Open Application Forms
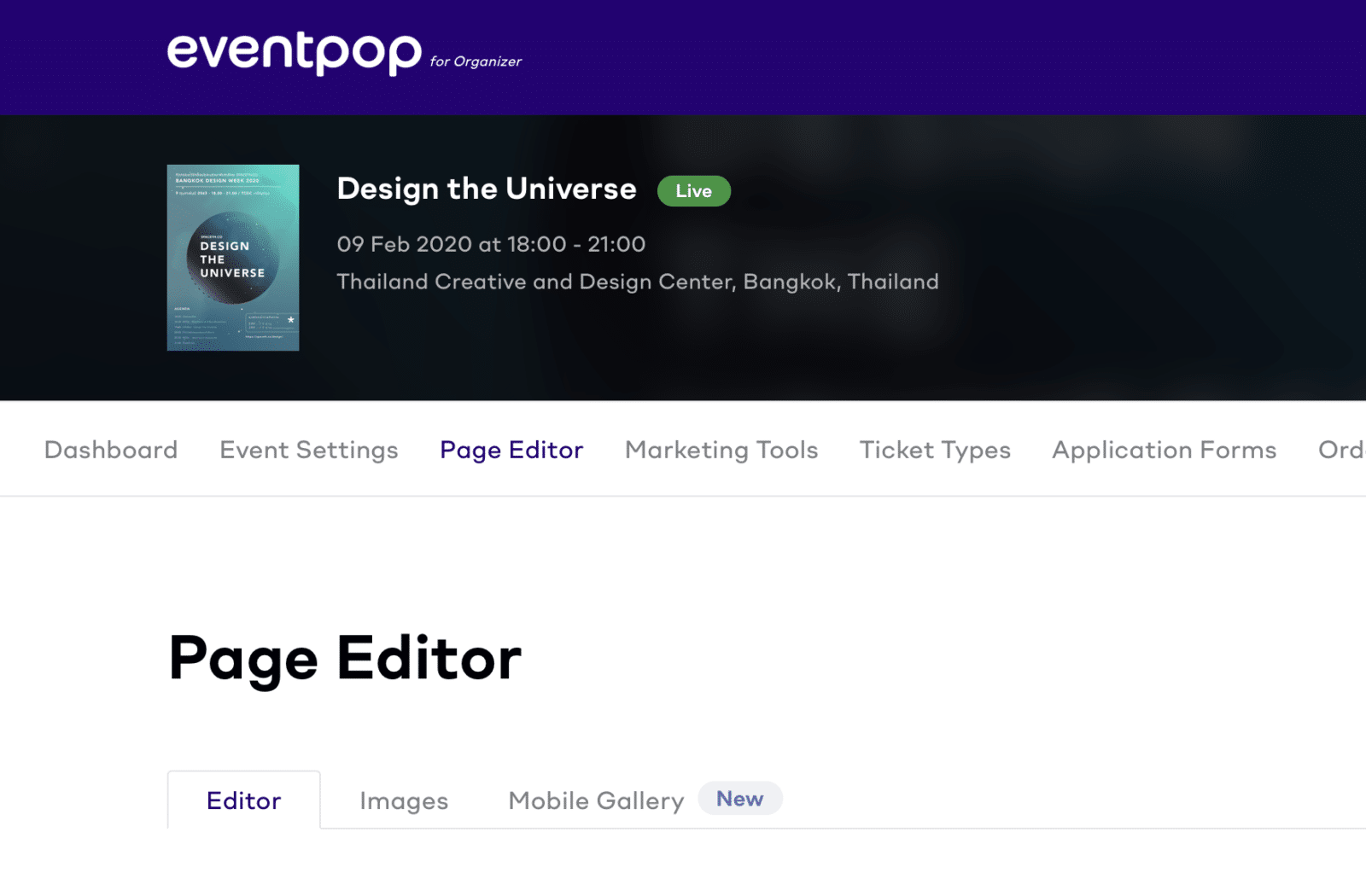This screenshot has height=896, width=1366. coord(1165,450)
